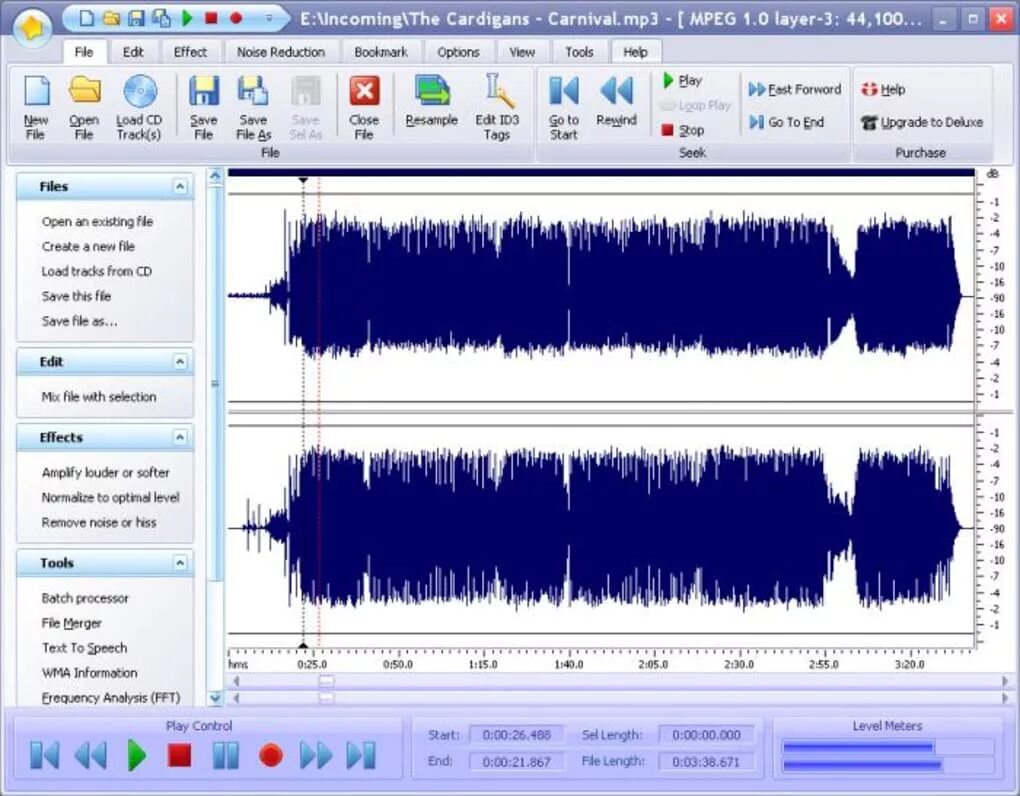Image resolution: width=1020 pixels, height=796 pixels.
Task: Click side panel scroll down arrow
Action: tap(216, 698)
